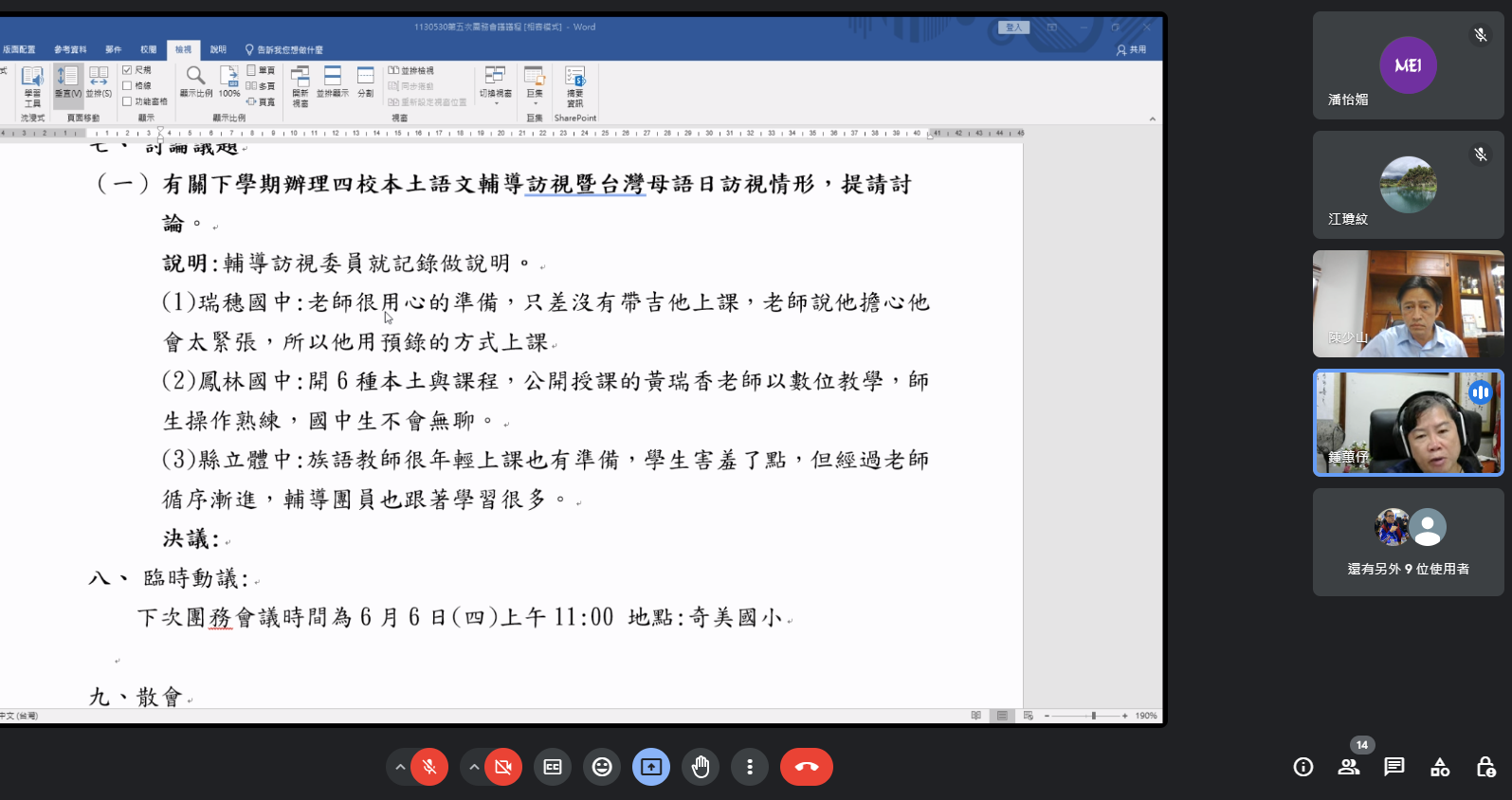Turn on closed captions
The image size is (1512, 800).
point(553,767)
